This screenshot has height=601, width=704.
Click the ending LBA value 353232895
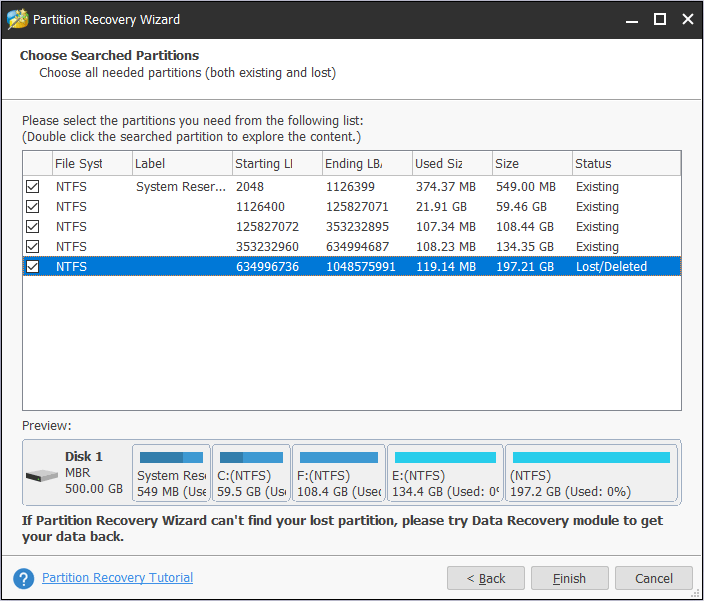coord(357,227)
